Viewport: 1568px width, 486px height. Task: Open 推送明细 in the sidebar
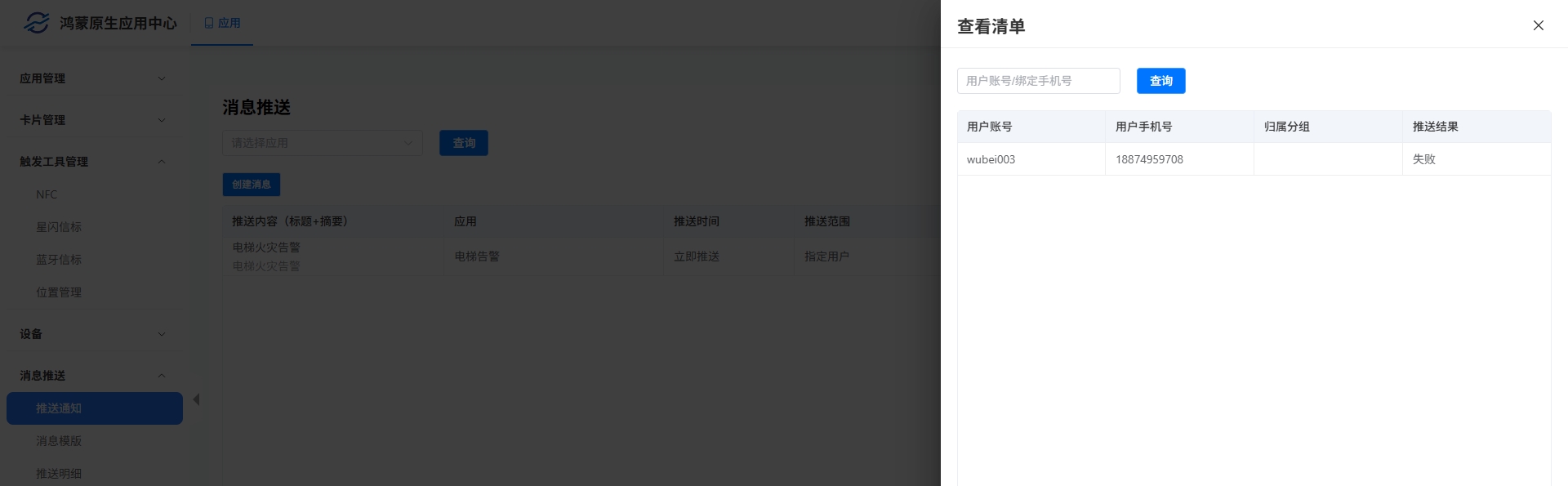[94, 474]
